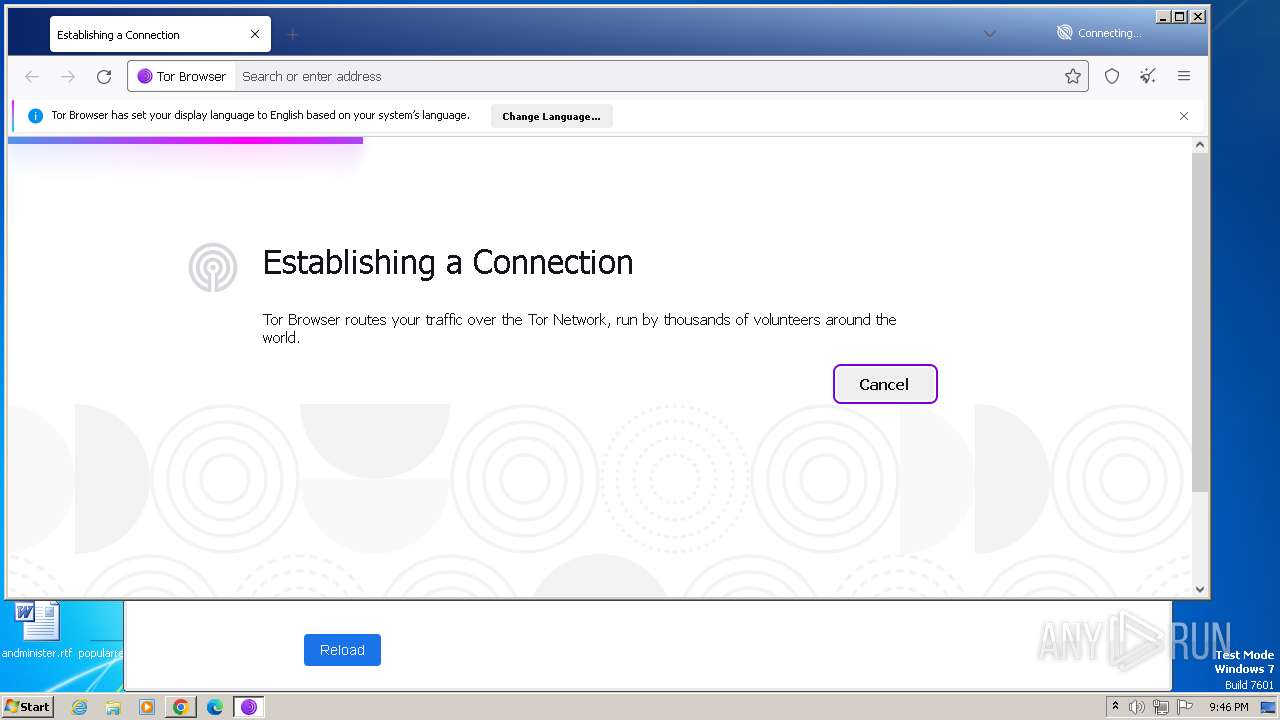Click the vertical scrollbar down arrow
The image size is (1280, 720).
1200,590
